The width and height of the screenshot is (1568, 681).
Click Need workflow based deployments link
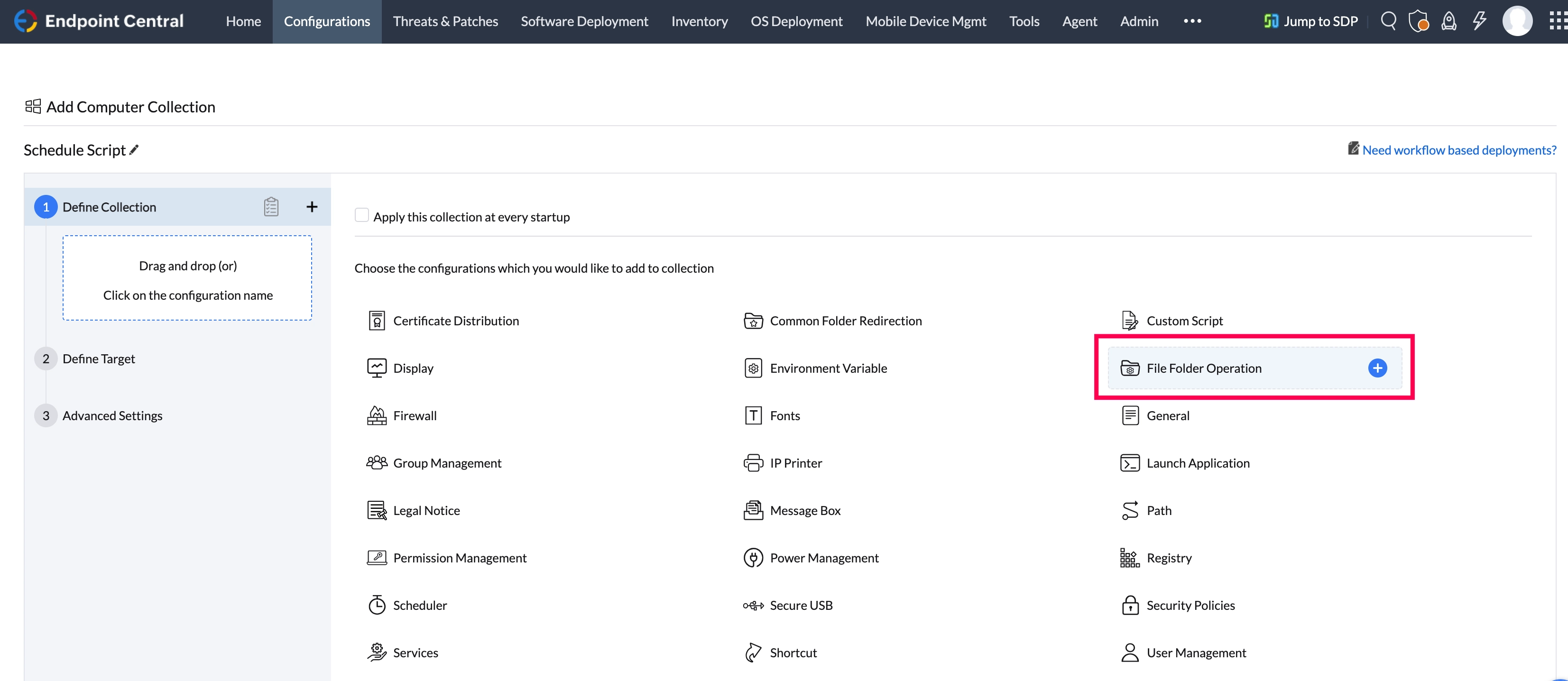(x=1459, y=150)
